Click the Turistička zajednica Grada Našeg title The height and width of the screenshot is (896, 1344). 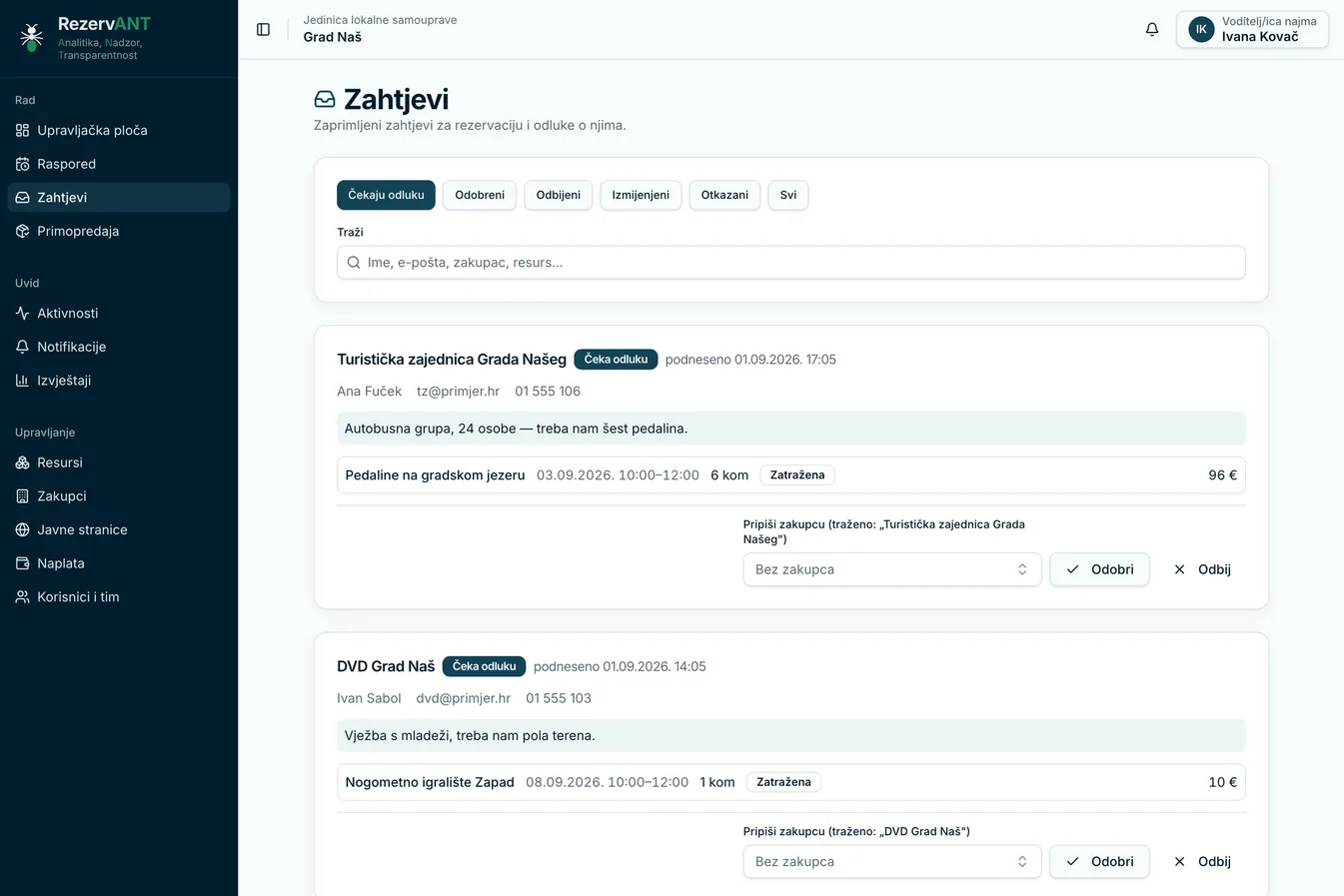[452, 360]
